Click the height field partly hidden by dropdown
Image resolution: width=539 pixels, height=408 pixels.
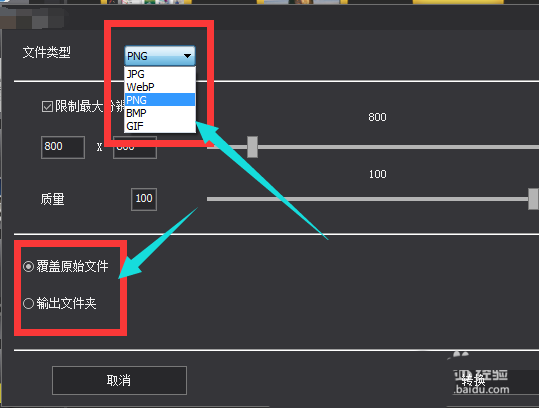coord(135,147)
